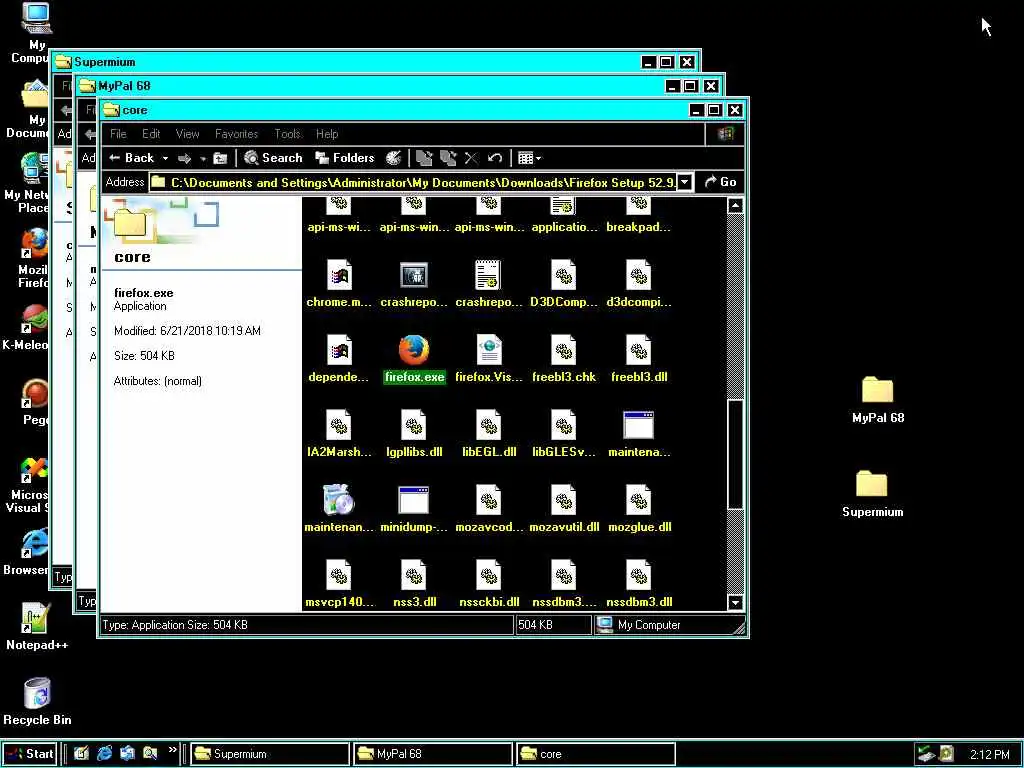Screen dimensions: 1024x768
Task: Click the History toolbar icon
Action: [x=393, y=158]
